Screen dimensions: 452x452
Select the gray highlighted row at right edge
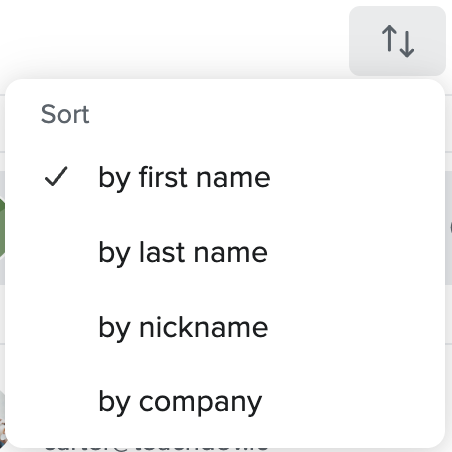449,228
